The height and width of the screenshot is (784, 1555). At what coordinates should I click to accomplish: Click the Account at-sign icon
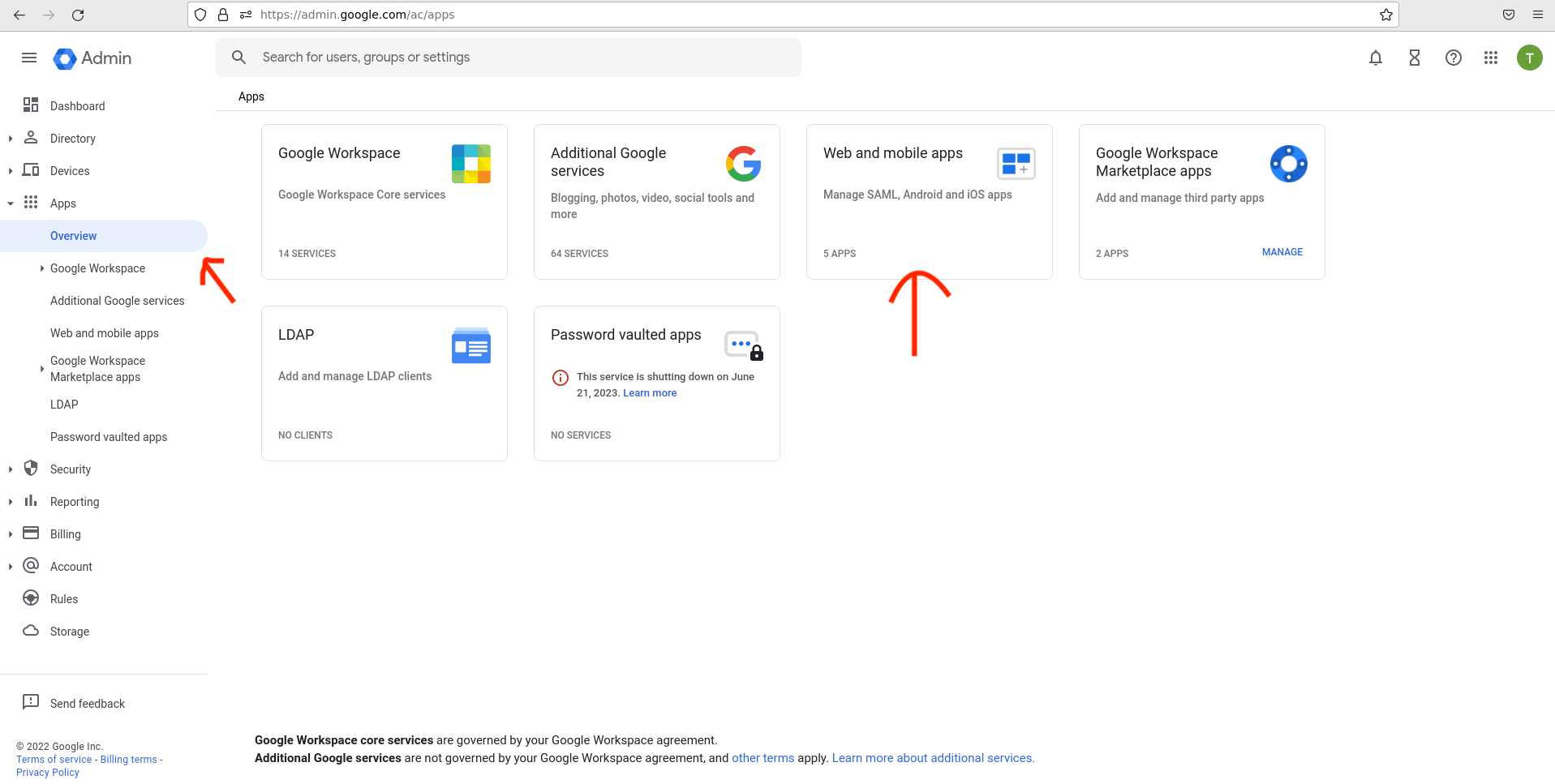coord(31,565)
